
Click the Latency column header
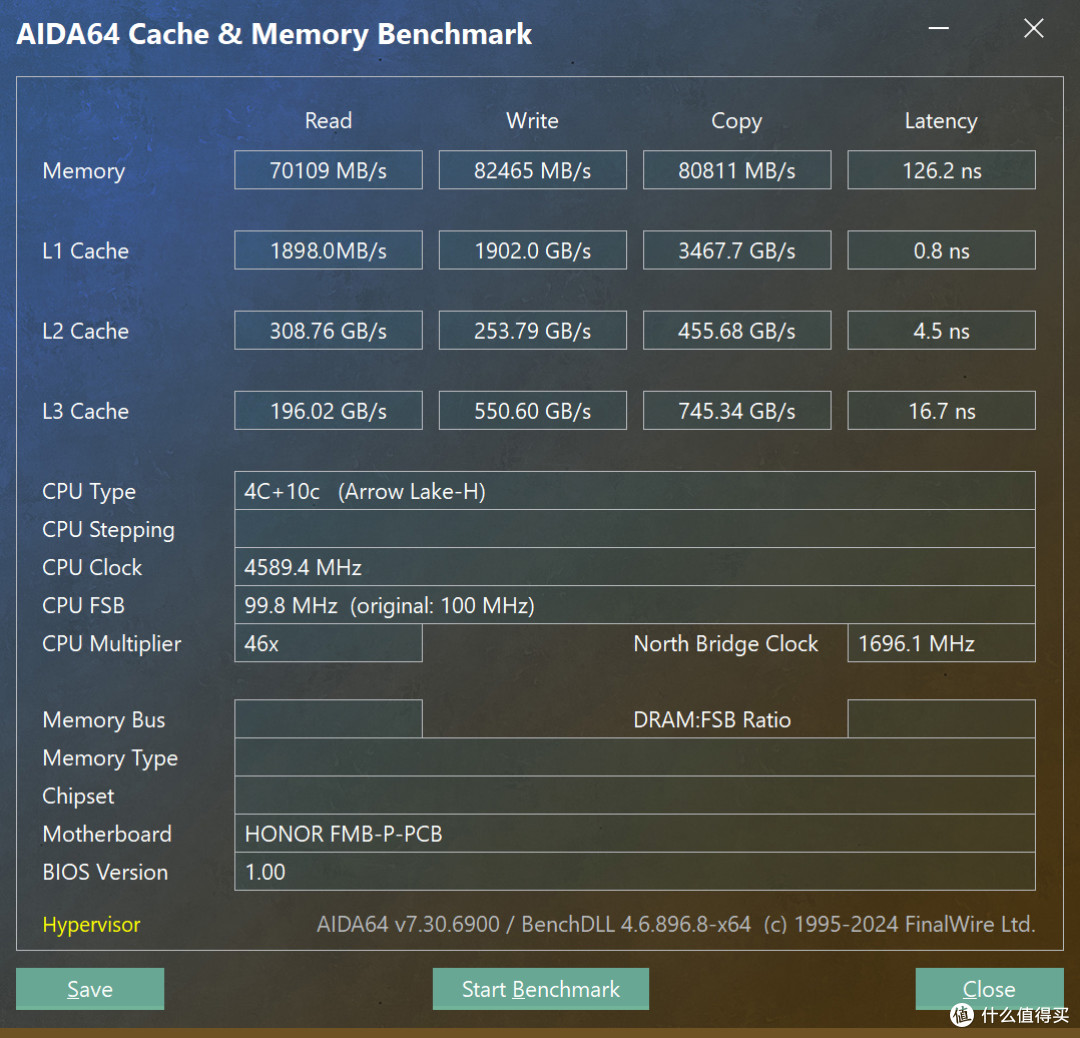click(941, 121)
